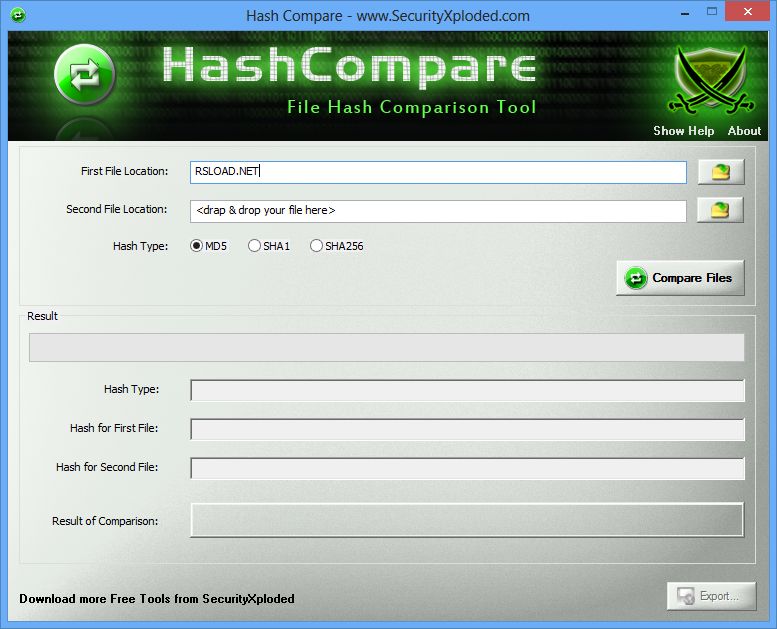Select the SHA256 hash type
Image resolution: width=777 pixels, height=629 pixels.
point(336,246)
